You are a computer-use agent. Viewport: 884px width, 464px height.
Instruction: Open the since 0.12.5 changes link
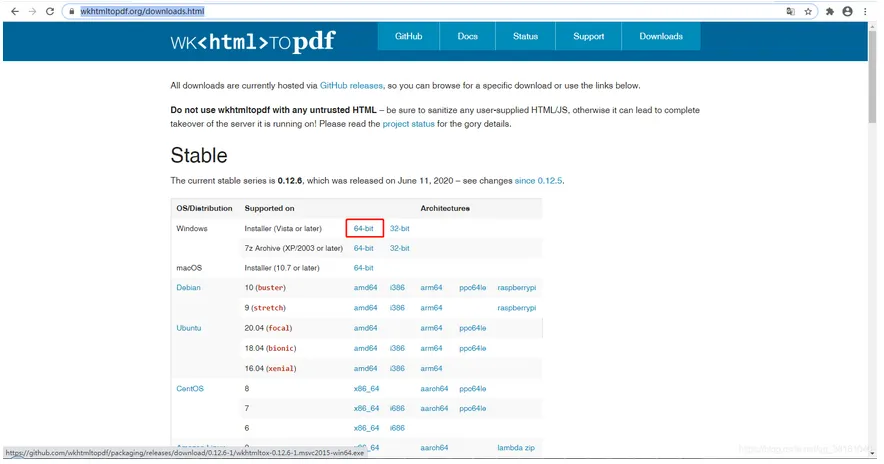pos(538,181)
